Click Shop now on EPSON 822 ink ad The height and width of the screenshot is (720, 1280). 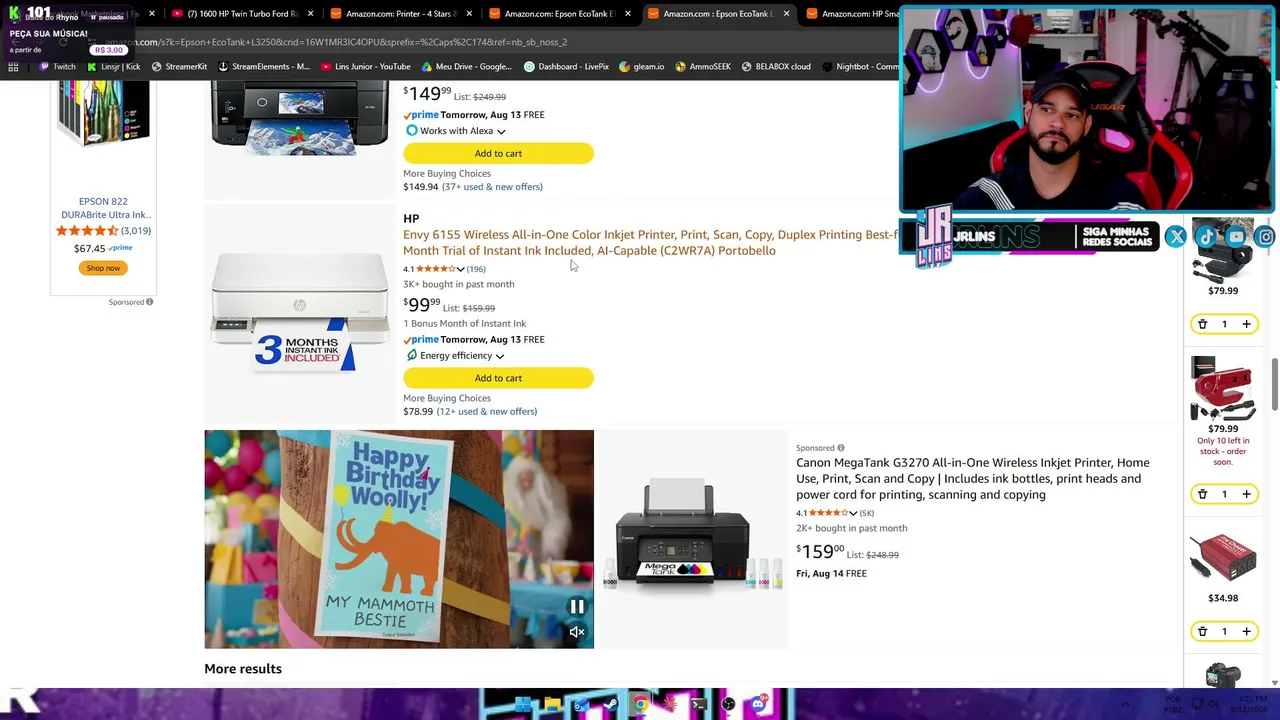pos(103,268)
